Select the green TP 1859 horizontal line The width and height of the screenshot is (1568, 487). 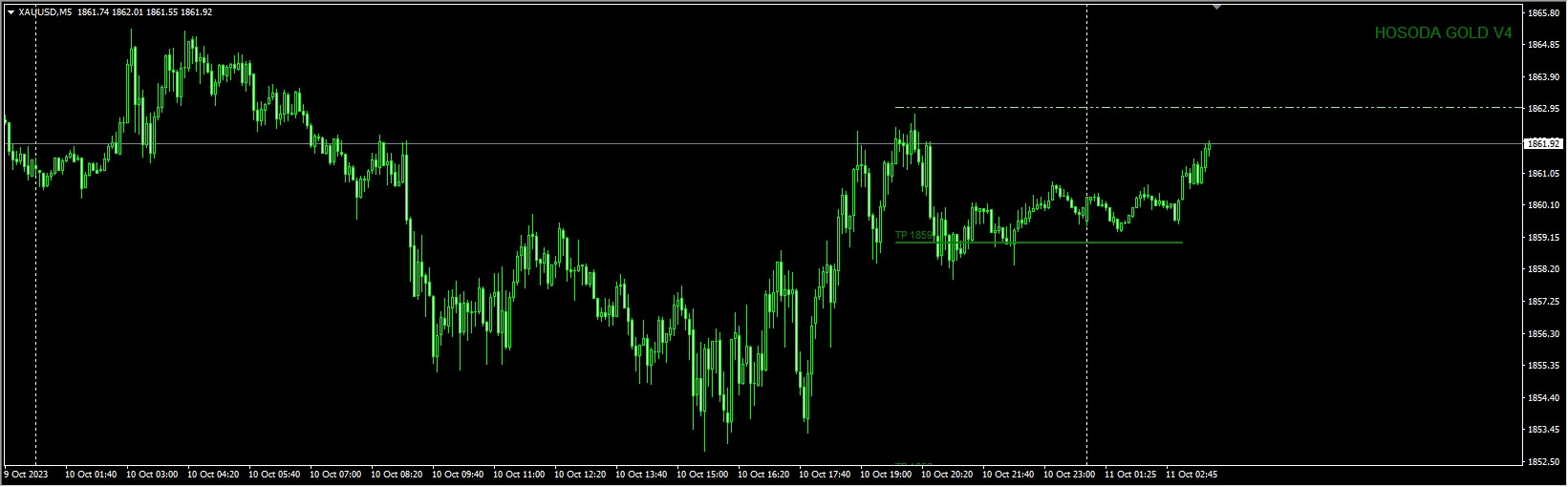[1039, 243]
